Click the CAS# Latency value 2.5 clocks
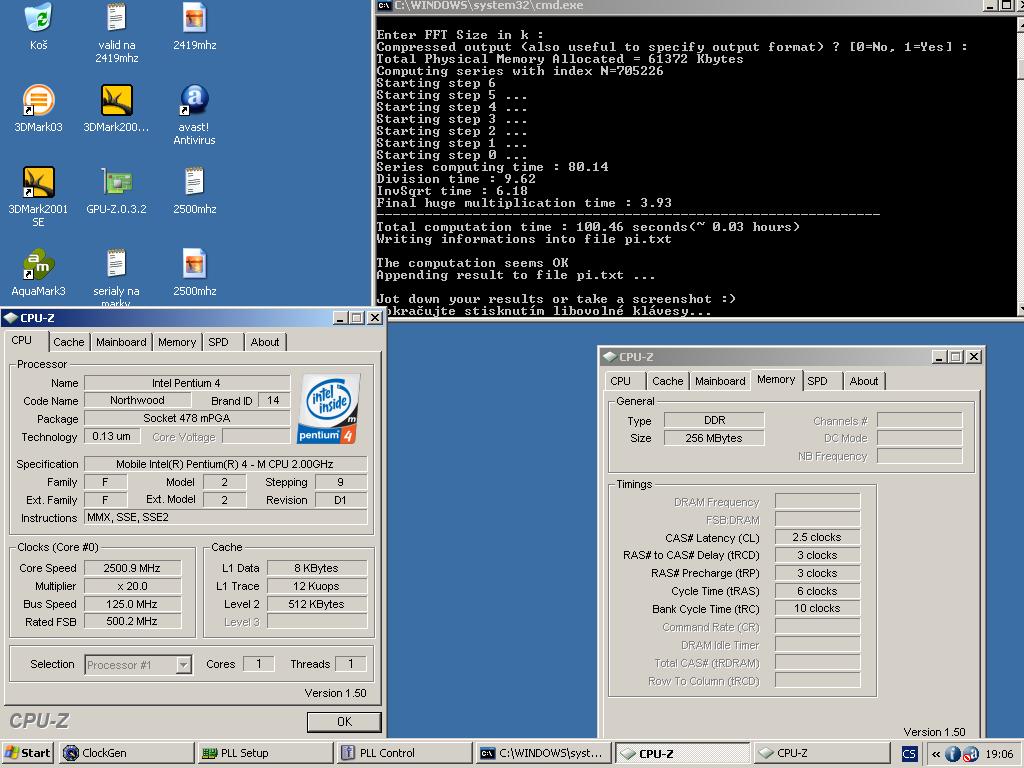Viewport: 1024px width, 768px height. point(817,537)
